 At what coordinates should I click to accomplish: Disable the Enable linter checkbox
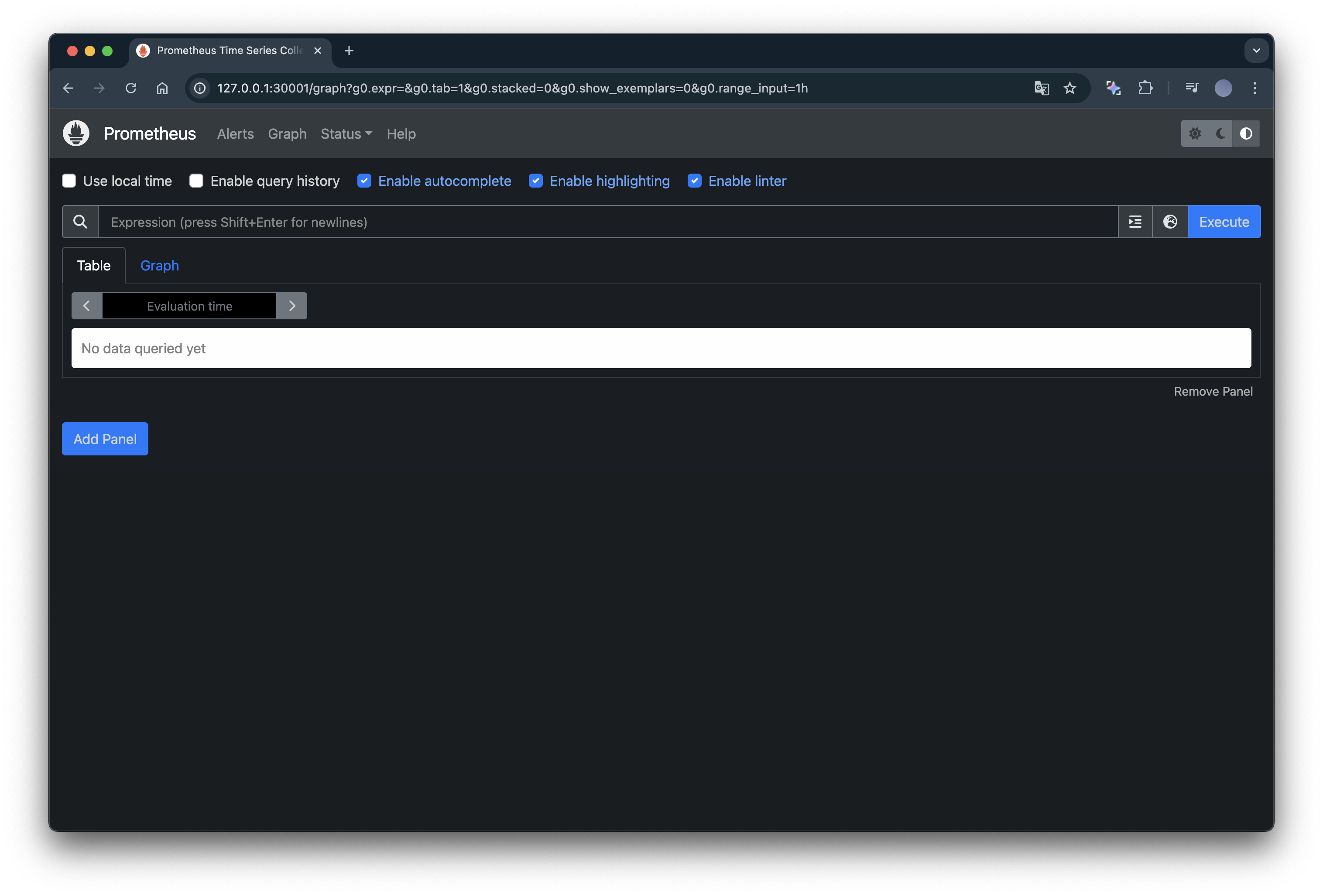click(x=695, y=181)
